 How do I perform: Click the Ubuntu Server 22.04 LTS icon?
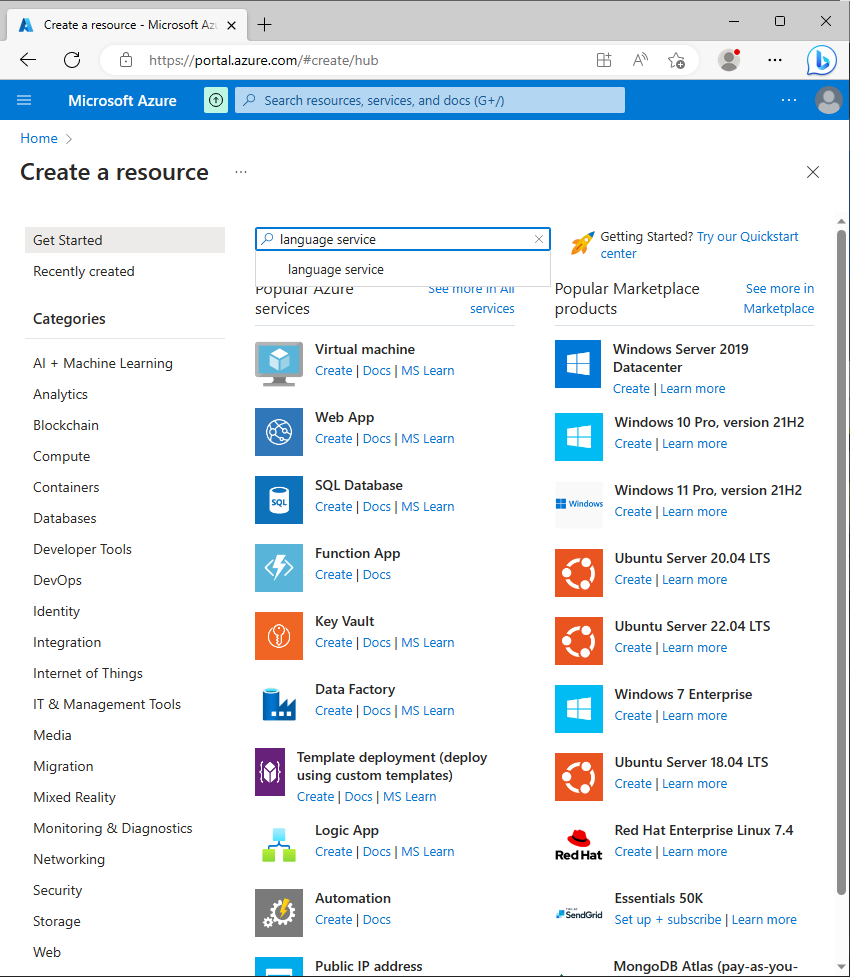coord(579,641)
